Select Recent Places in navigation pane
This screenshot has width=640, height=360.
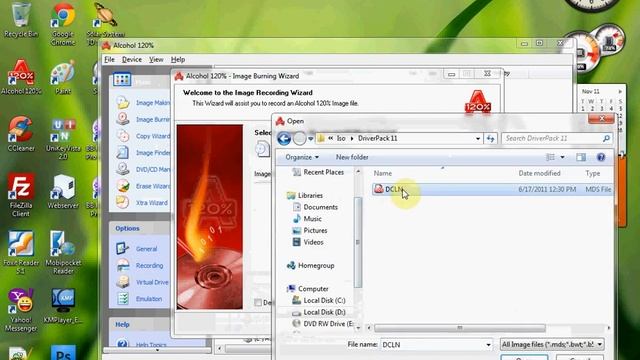tap(318, 172)
